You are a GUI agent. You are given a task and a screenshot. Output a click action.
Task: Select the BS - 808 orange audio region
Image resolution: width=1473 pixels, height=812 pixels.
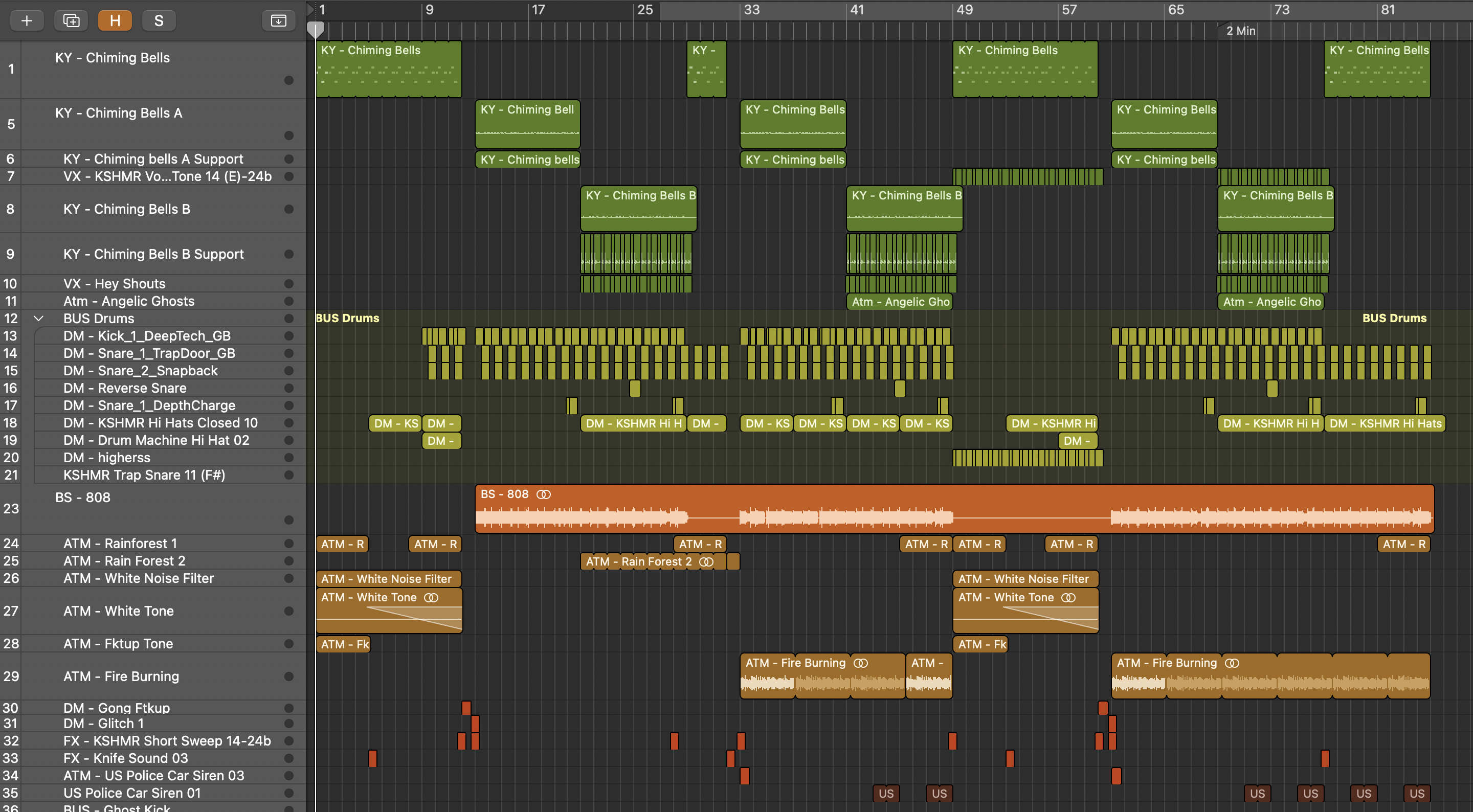pyautogui.click(x=954, y=508)
